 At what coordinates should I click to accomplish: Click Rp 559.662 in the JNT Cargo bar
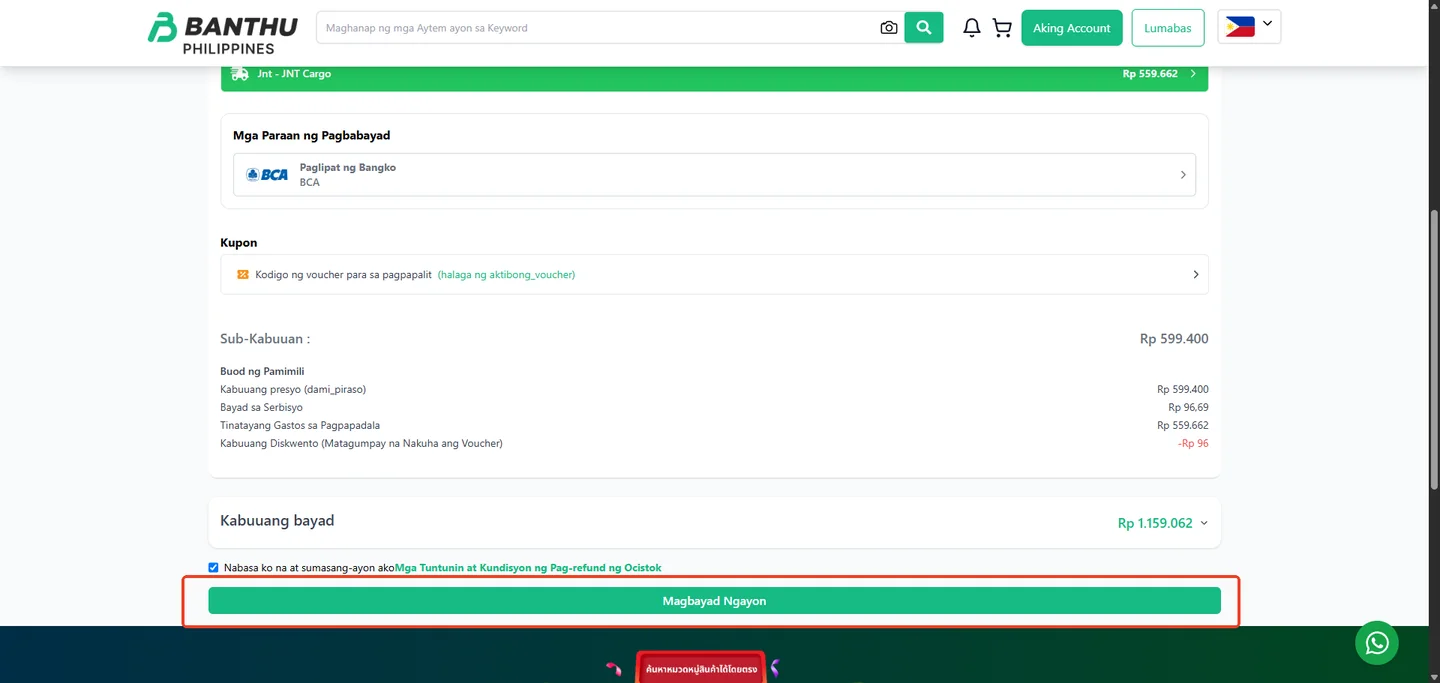(x=1150, y=74)
